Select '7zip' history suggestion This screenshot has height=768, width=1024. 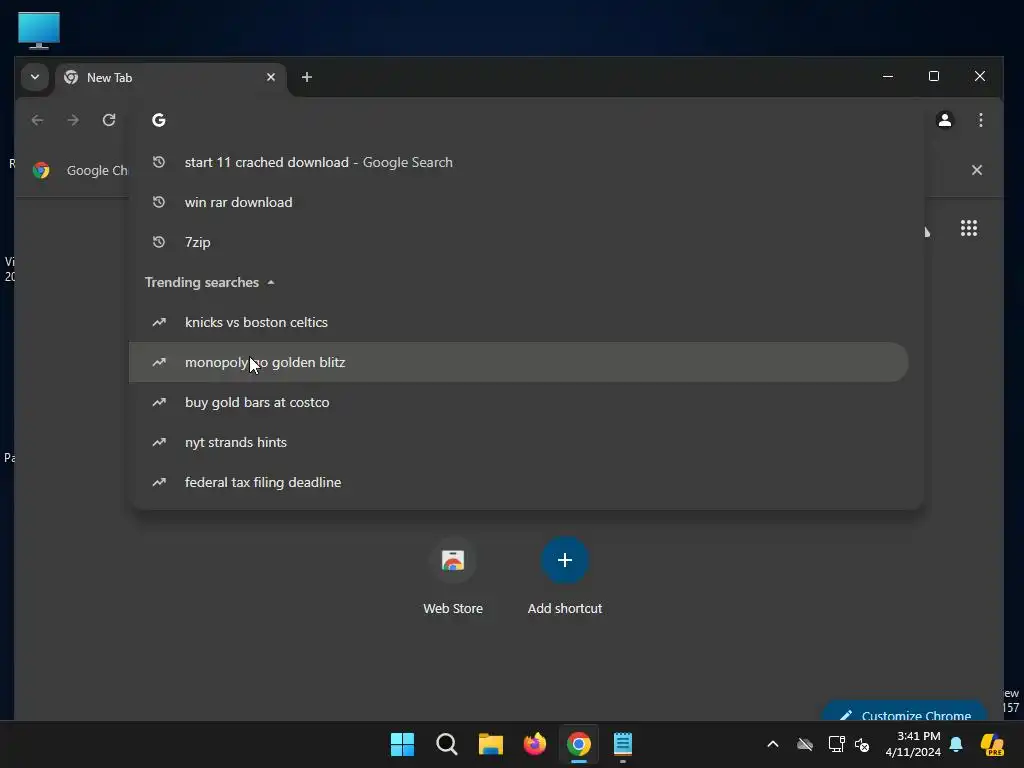[x=519, y=242]
